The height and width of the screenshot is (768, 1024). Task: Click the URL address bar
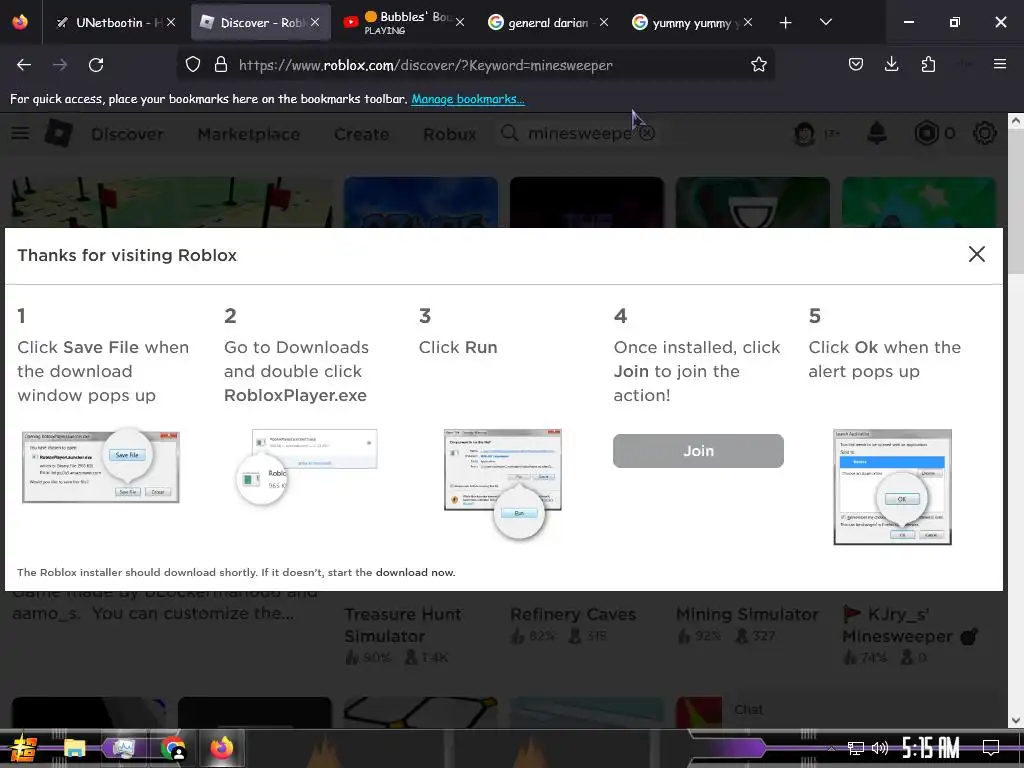point(477,65)
